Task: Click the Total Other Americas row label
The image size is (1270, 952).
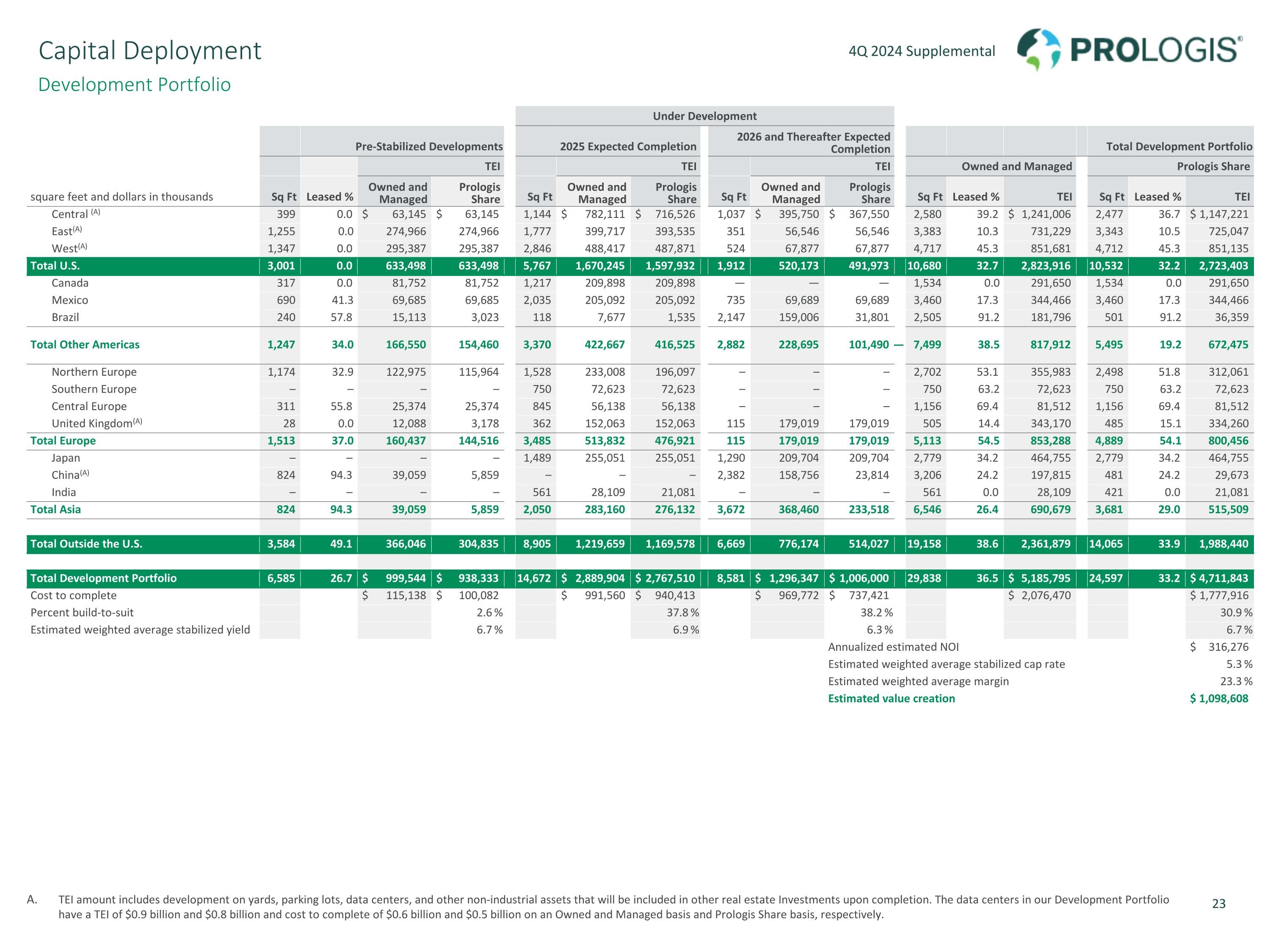Action: (85, 344)
